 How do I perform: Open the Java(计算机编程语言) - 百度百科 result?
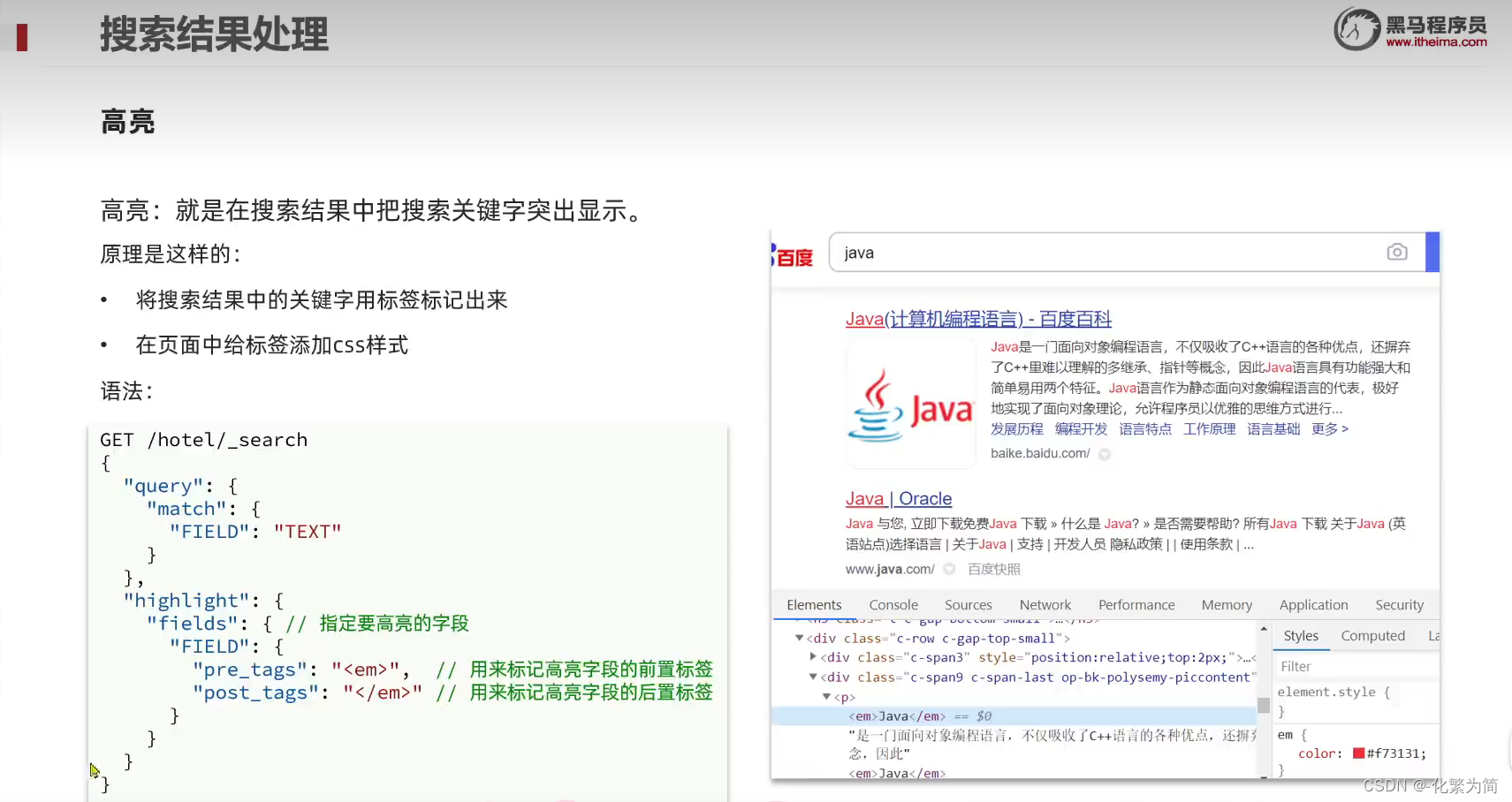point(978,319)
